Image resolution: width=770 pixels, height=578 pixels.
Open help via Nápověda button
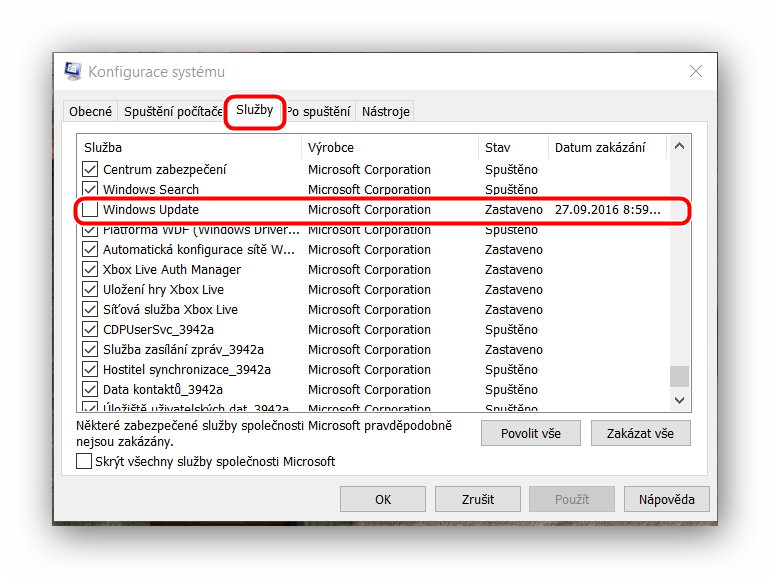(667, 499)
